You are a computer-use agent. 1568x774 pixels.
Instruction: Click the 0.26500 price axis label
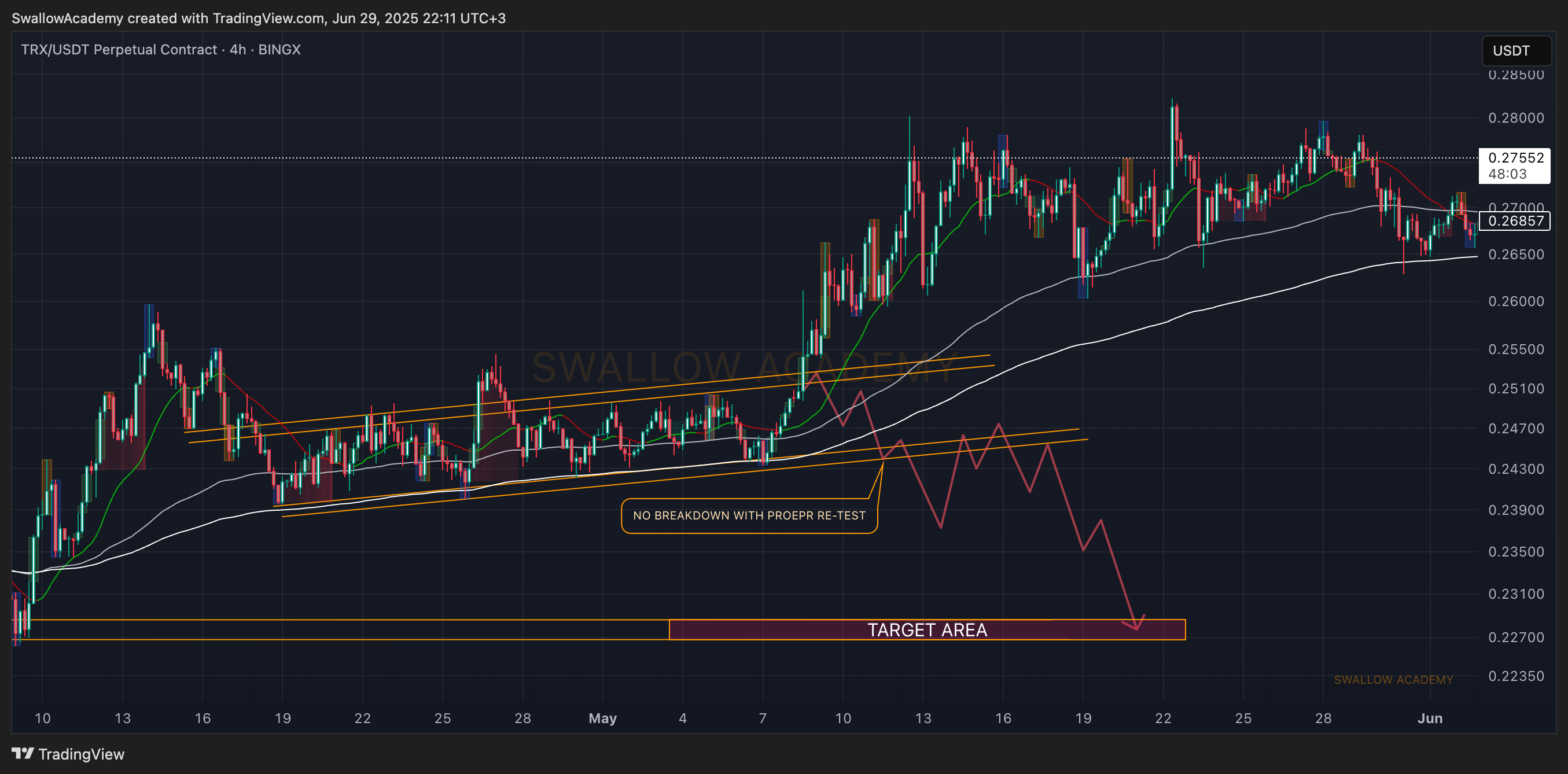point(1516,255)
